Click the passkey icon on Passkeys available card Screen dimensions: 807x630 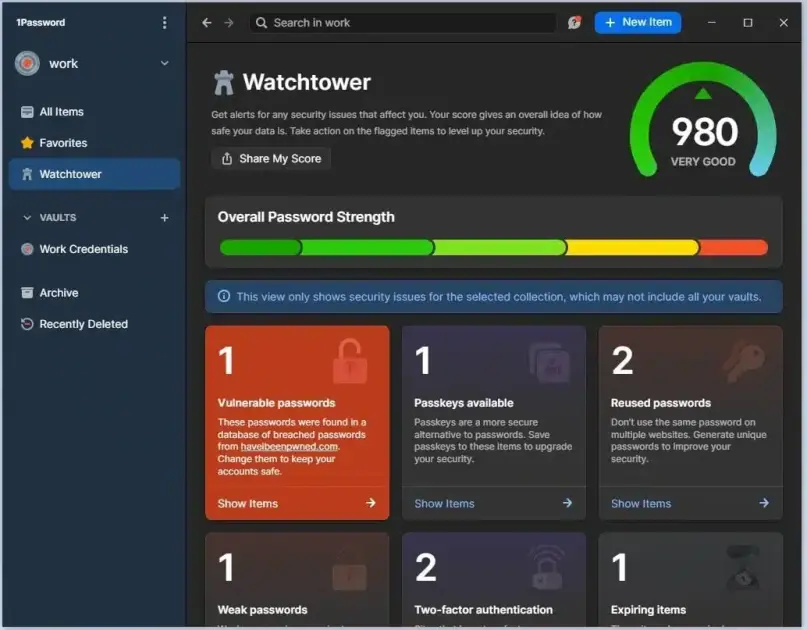(549, 363)
